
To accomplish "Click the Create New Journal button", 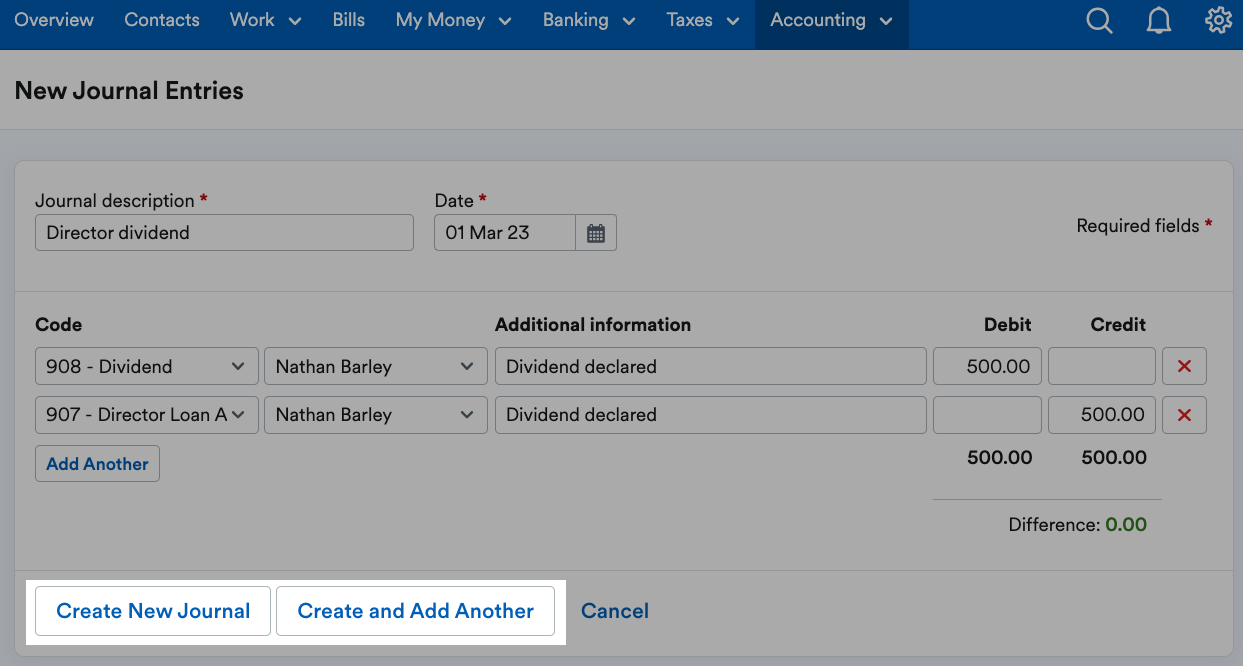I will coord(153,611).
